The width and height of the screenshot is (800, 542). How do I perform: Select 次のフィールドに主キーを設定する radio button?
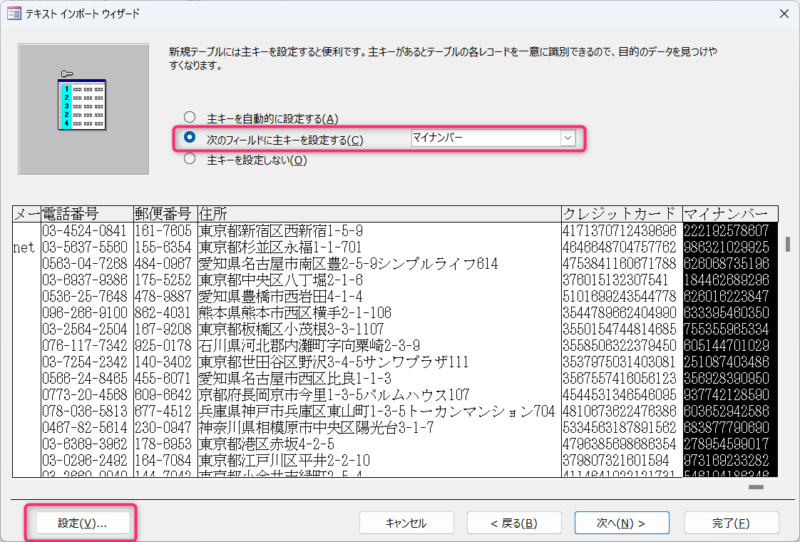coord(190,138)
